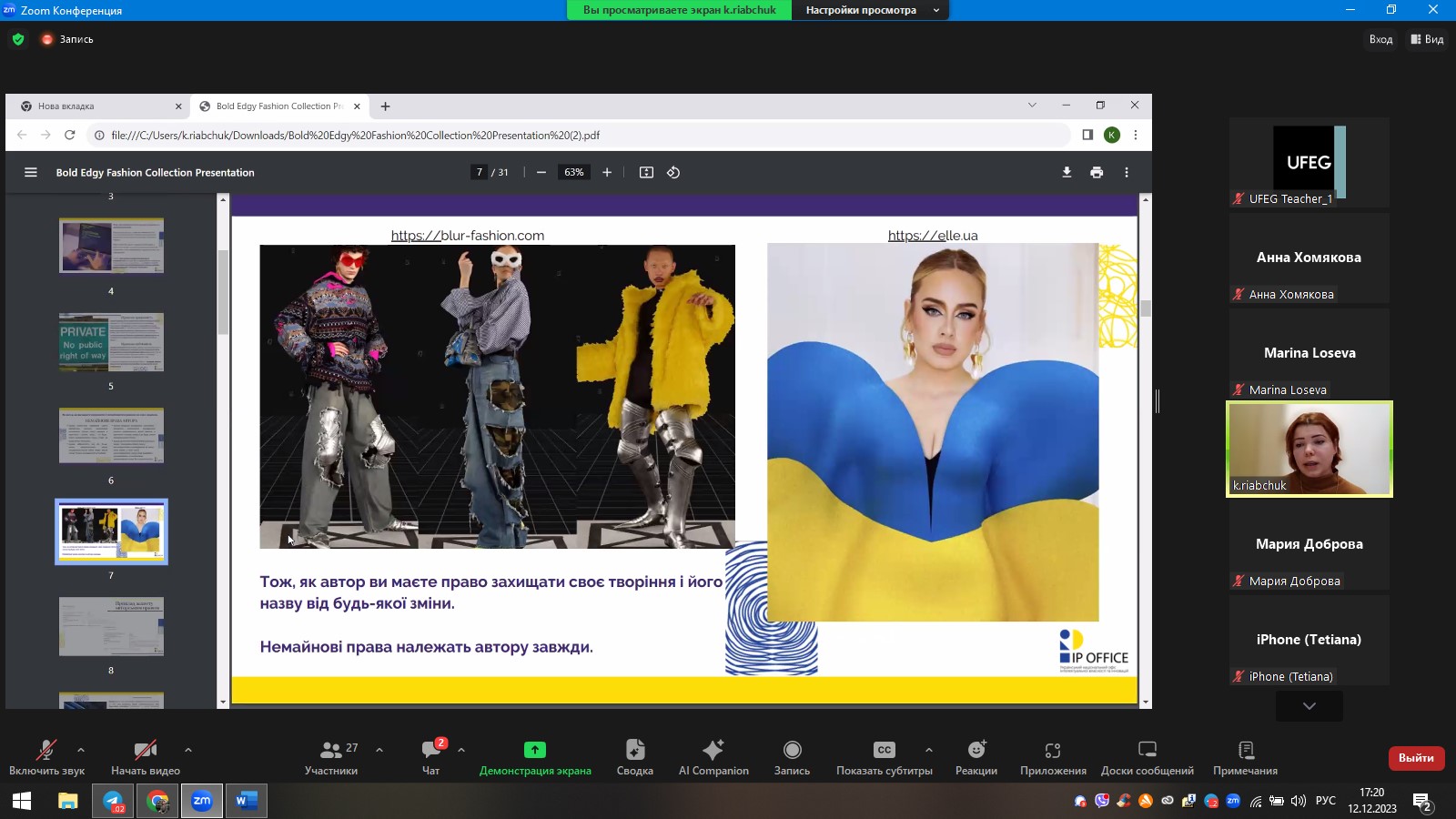Click thumbnail sidebar scrollbar
Screen dimensions: 1456x819
click(x=223, y=291)
